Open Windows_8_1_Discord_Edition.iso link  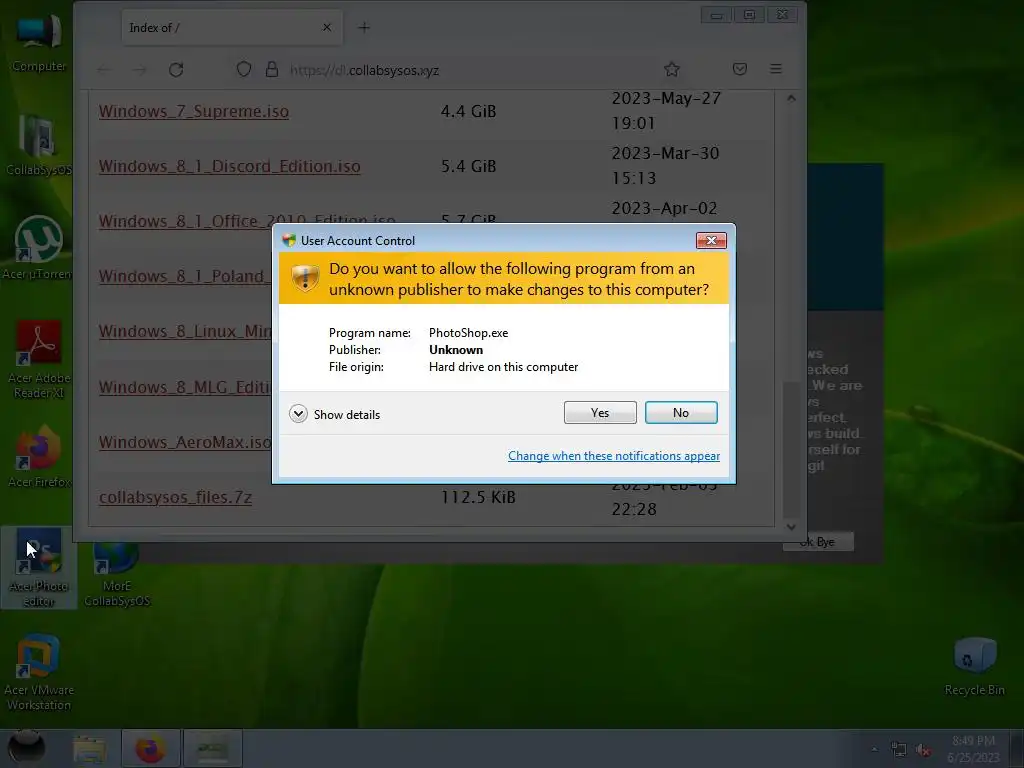pyautogui.click(x=229, y=167)
